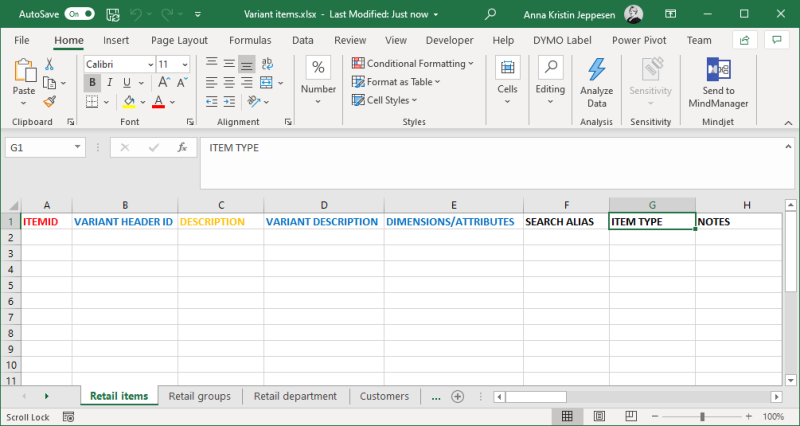Viewport: 800px width, 426px height.
Task: Select the Retail groups sheet
Action: pyautogui.click(x=199, y=396)
